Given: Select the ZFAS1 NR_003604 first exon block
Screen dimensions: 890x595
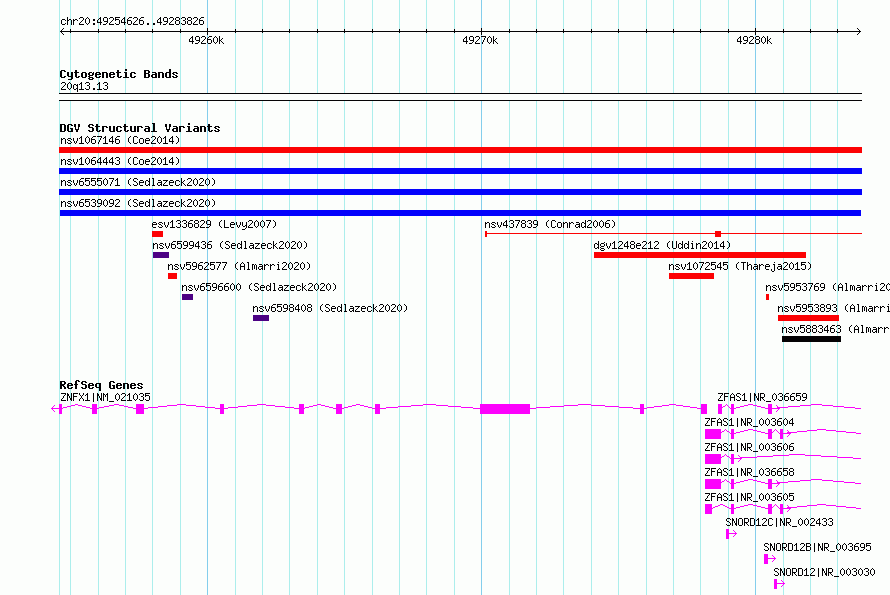Looking at the screenshot, I should point(713,434).
